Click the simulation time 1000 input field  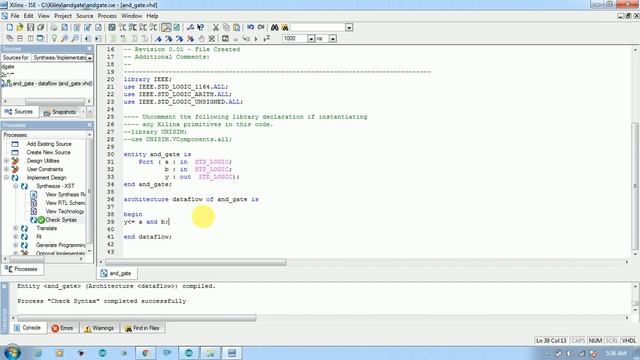coord(295,38)
